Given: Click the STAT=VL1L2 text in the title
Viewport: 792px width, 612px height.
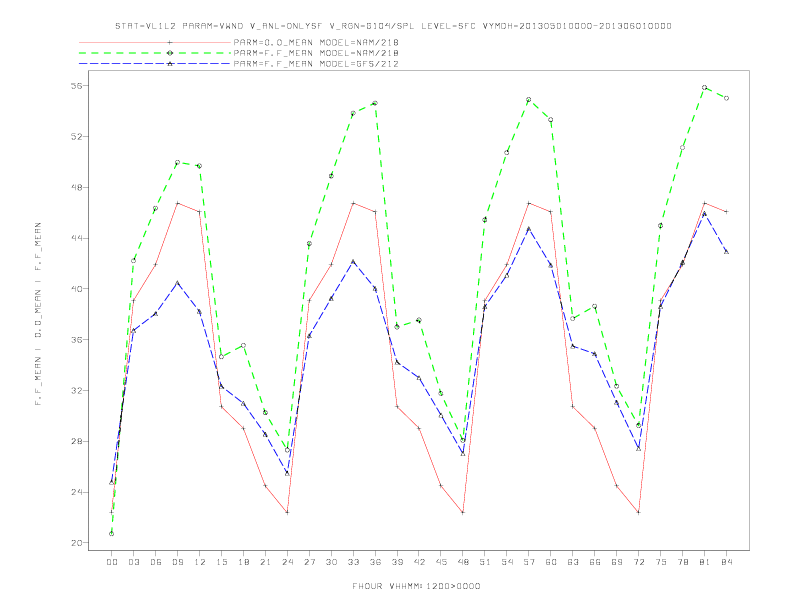Looking at the screenshot, I should [146, 26].
